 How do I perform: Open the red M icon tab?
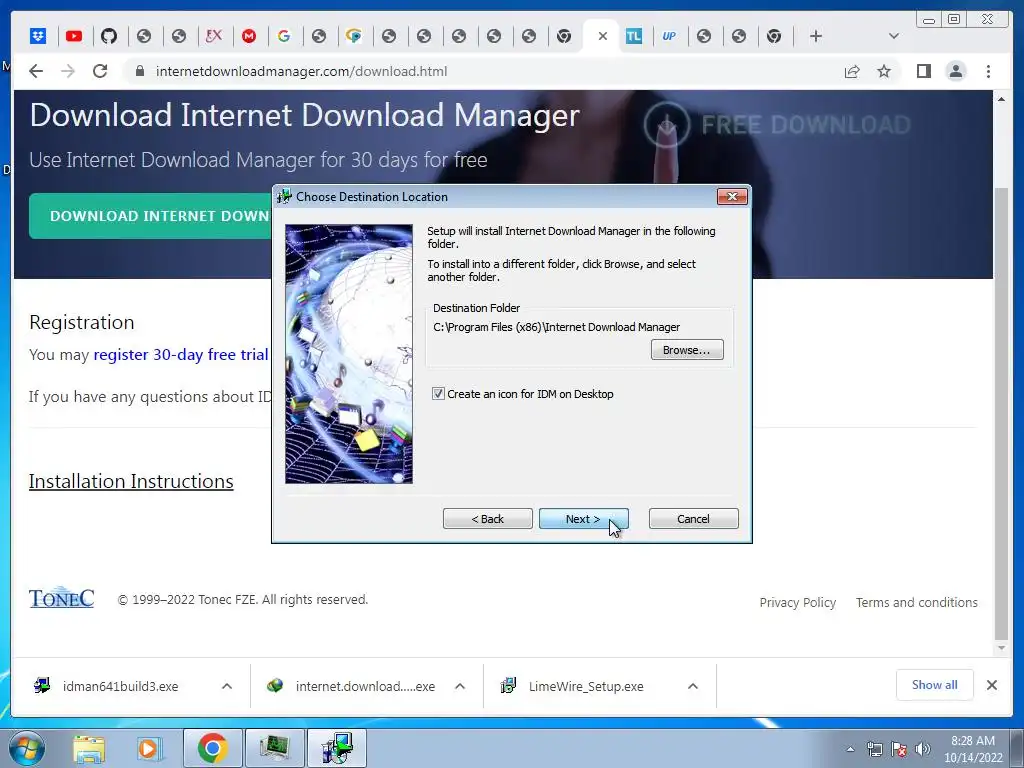249,36
